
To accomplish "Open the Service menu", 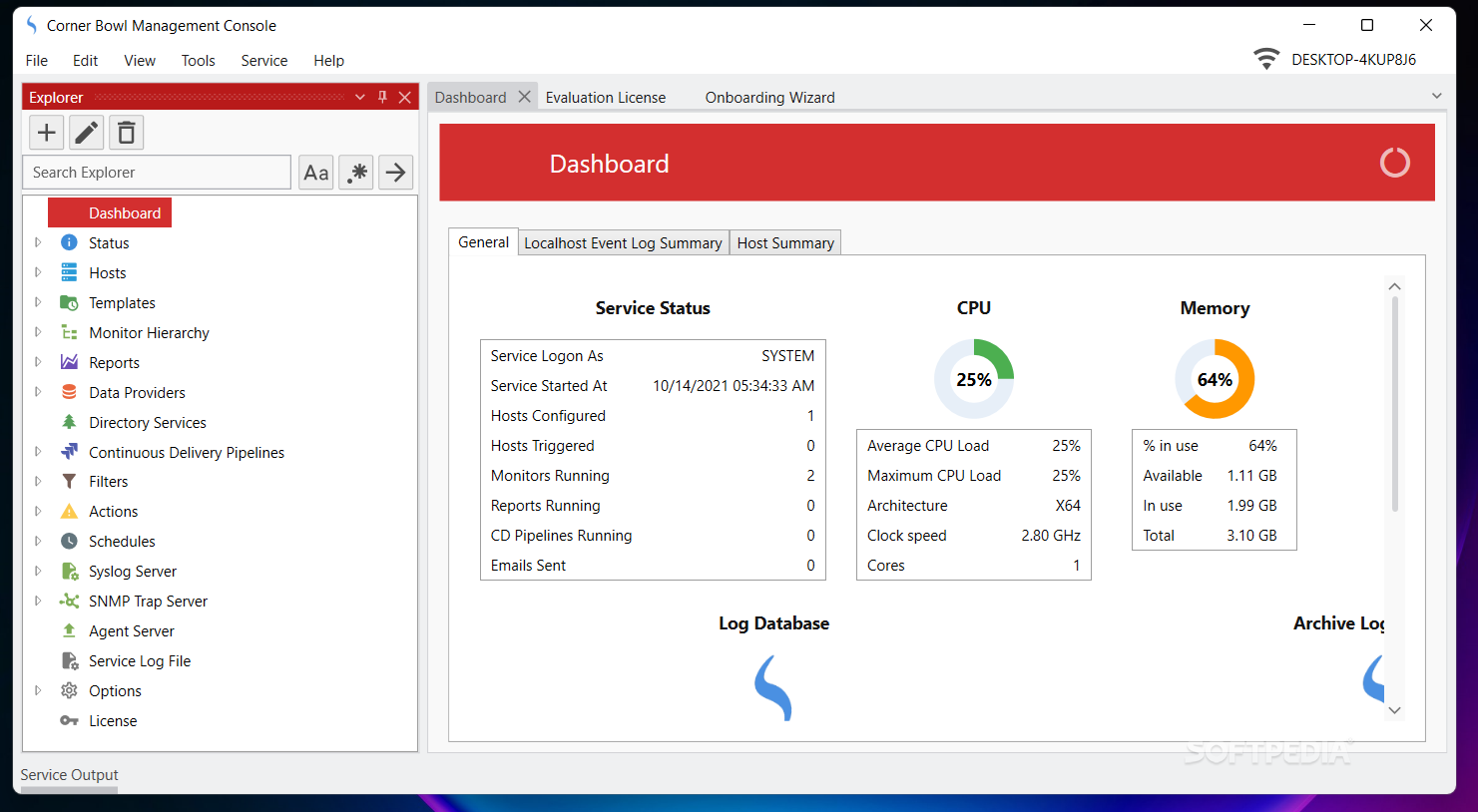I will tap(264, 61).
